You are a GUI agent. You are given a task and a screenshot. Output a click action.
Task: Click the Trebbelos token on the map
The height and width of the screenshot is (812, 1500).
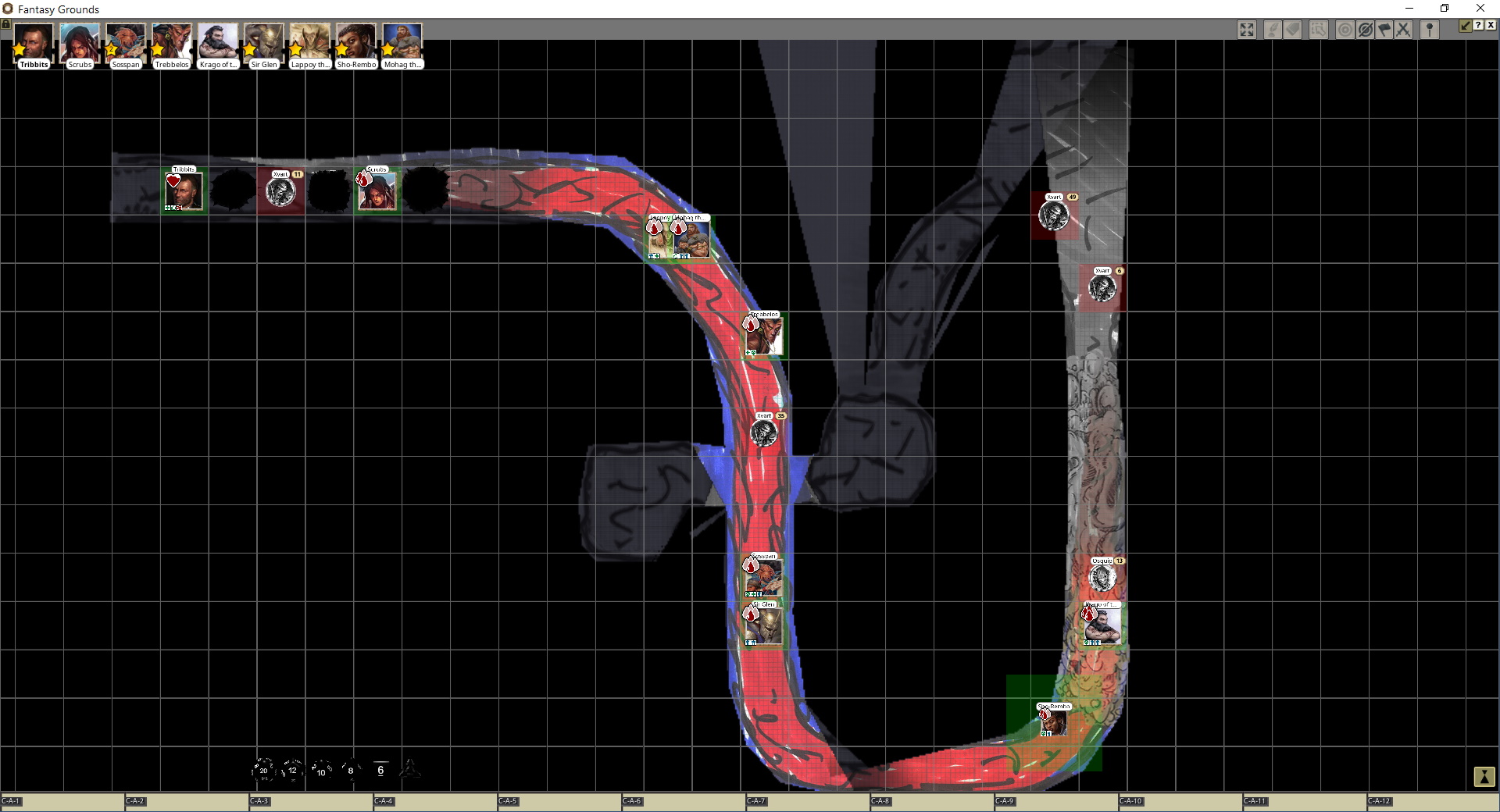click(764, 337)
